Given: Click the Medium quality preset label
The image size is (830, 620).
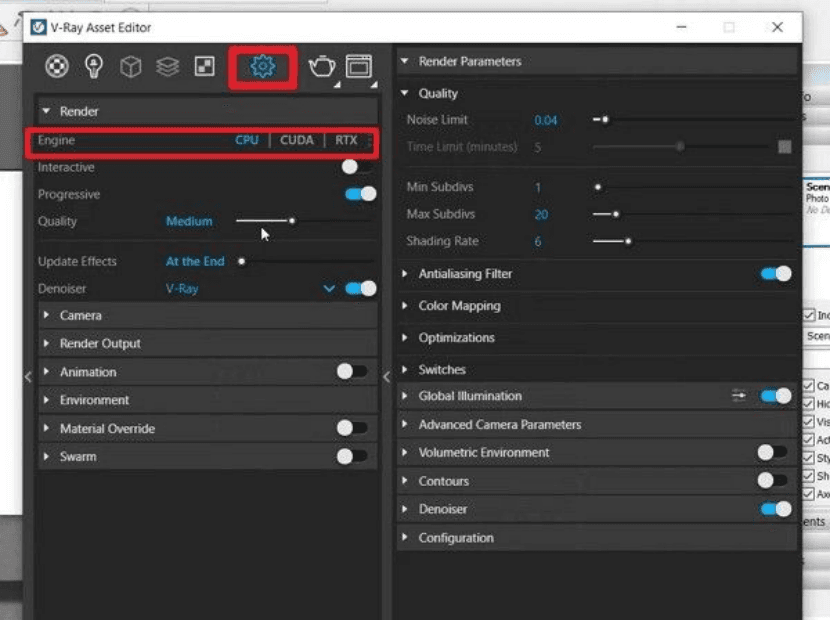Looking at the screenshot, I should pos(189,221).
